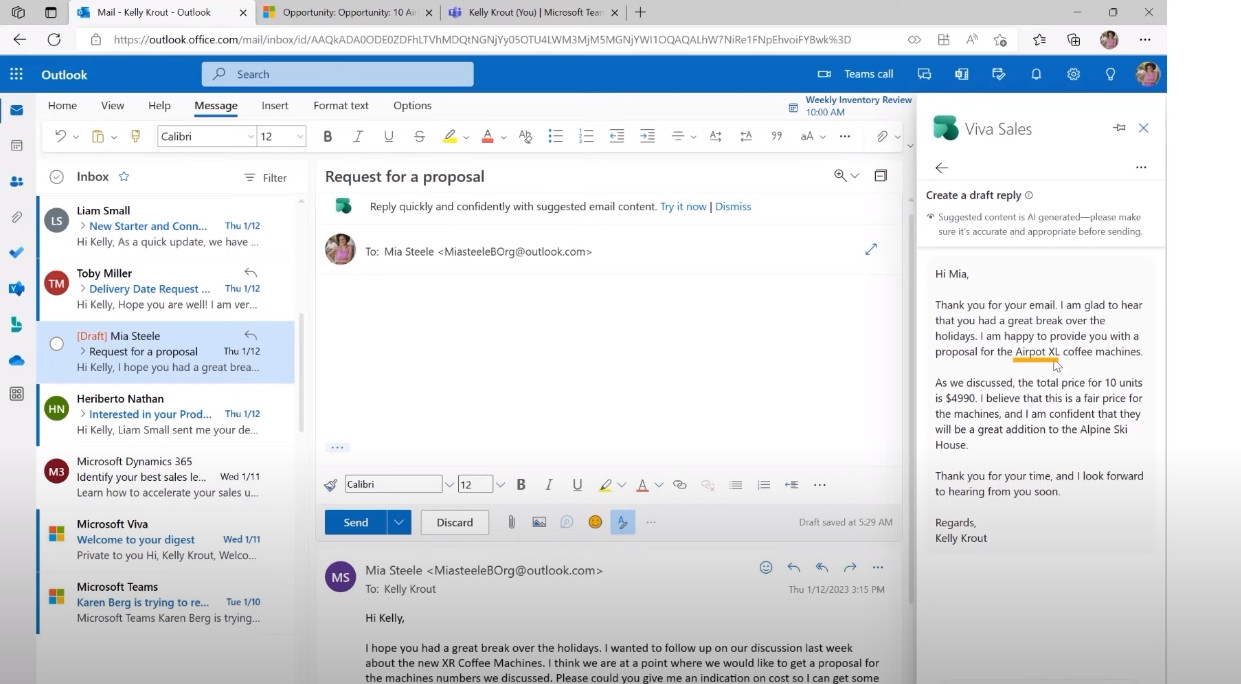Open the Insert ribbon tab
The image size is (1241, 684).
tap(275, 105)
